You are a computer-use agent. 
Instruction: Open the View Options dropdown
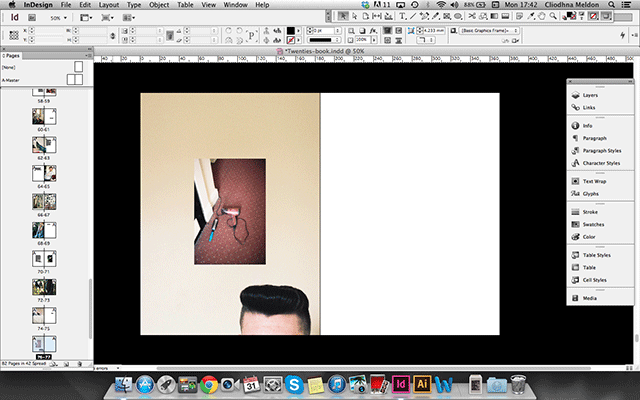pos(86,18)
